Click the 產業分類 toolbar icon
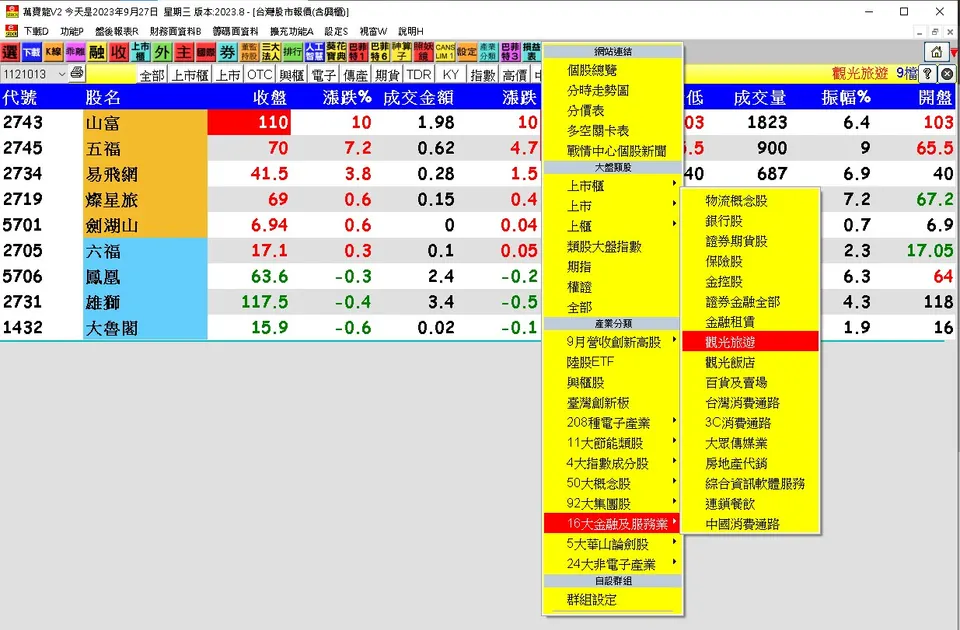The width and height of the screenshot is (960, 630). pos(488,53)
